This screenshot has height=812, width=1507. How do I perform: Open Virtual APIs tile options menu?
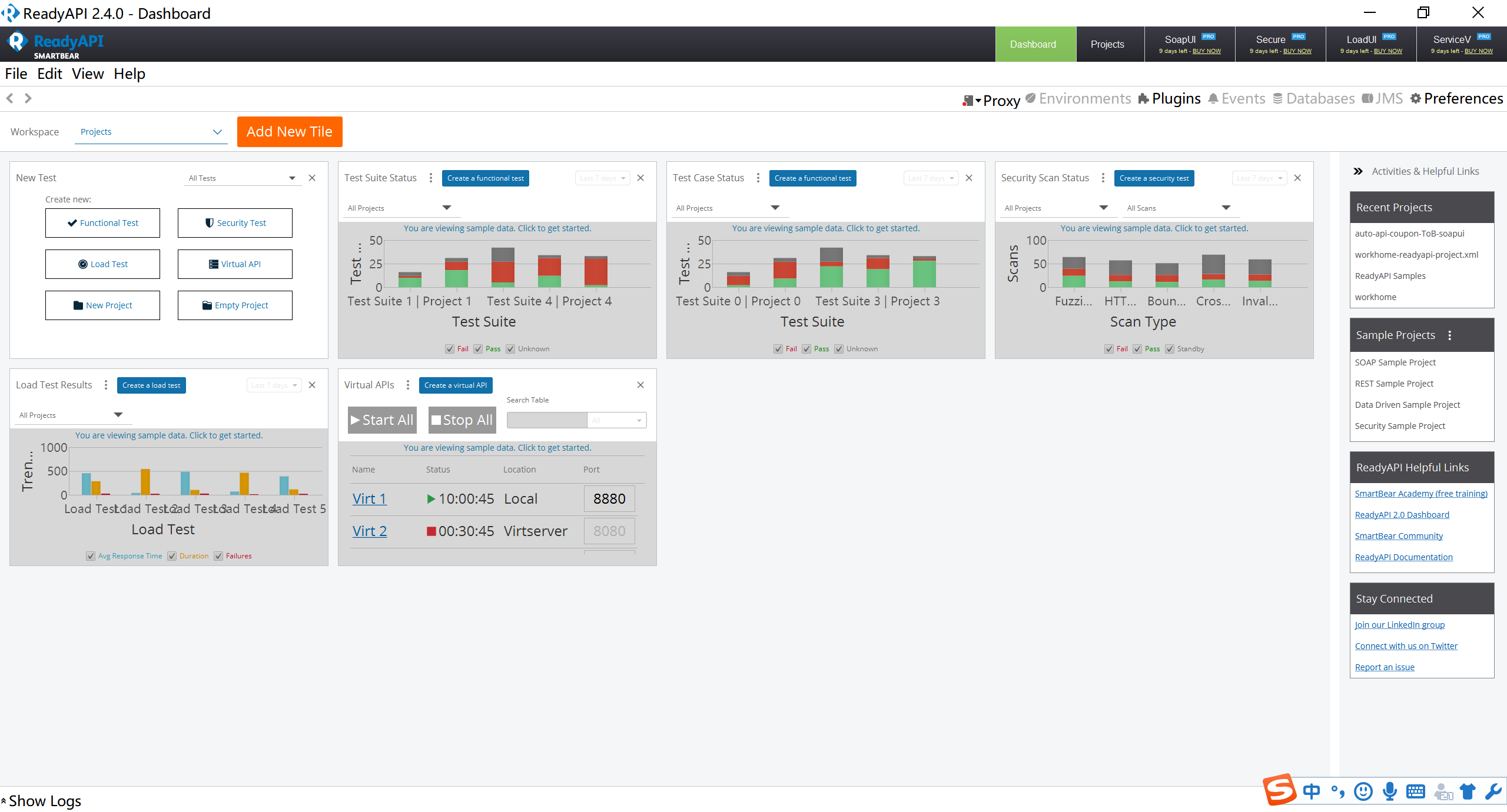tap(408, 385)
